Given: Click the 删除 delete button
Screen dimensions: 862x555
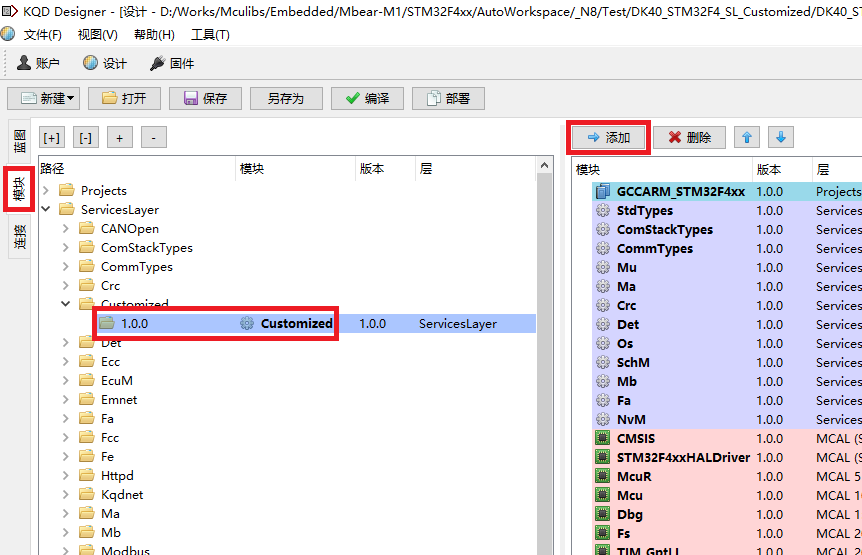Looking at the screenshot, I should pyautogui.click(x=689, y=137).
